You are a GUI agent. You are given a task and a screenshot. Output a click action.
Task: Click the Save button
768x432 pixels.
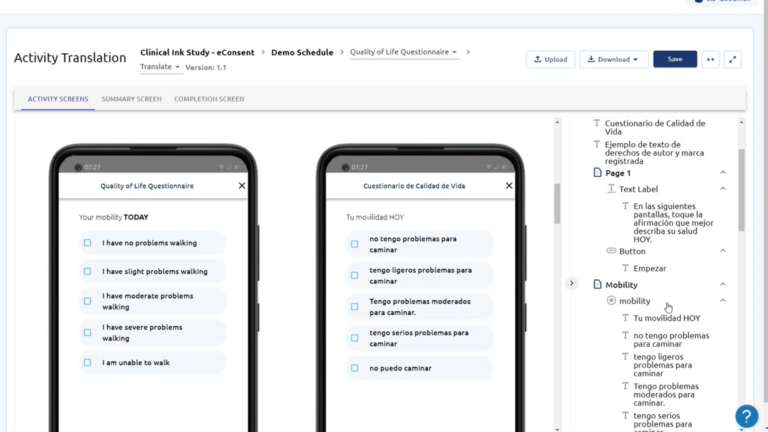pyautogui.click(x=675, y=59)
